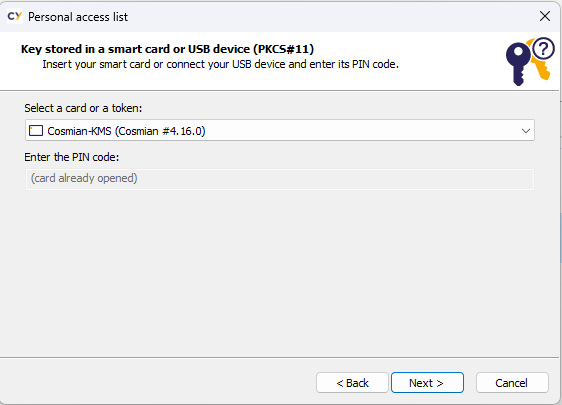
Task: Click the Insert your smart card instruction text
Action: tap(220, 65)
